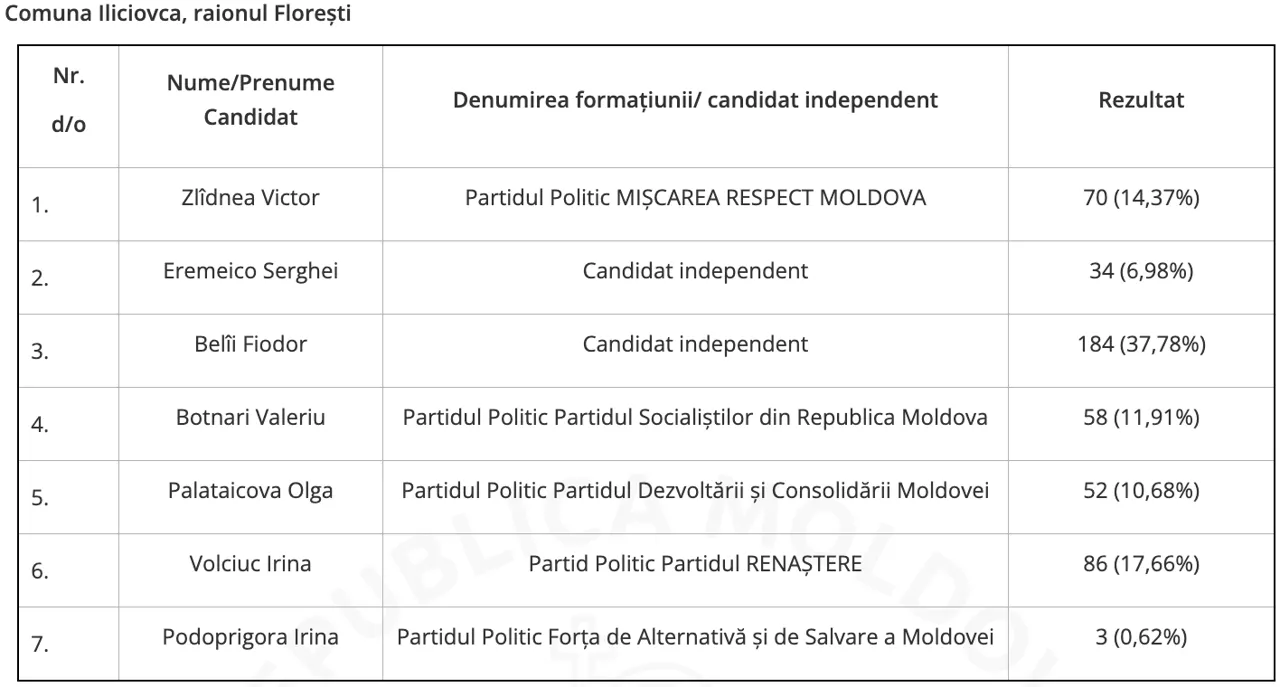1280x687 pixels.
Task: Click the Denumirea formațiunii column header
Action: click(695, 100)
